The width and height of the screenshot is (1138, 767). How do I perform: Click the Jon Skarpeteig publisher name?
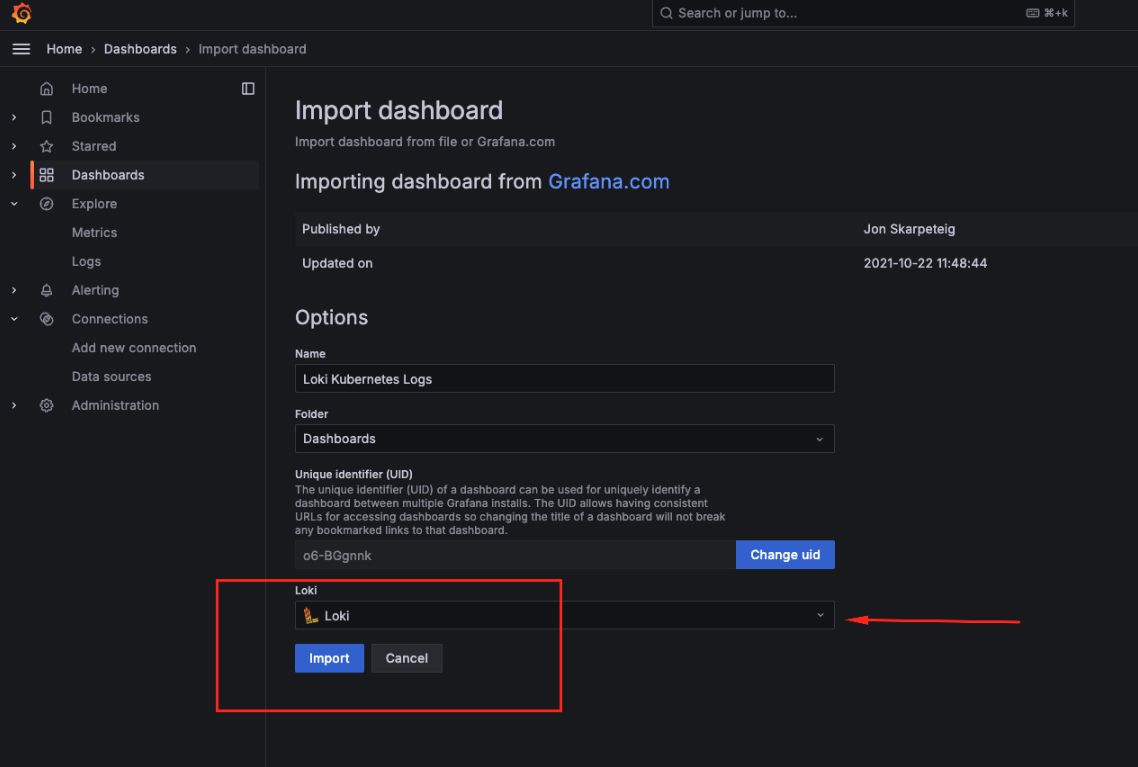pos(909,229)
